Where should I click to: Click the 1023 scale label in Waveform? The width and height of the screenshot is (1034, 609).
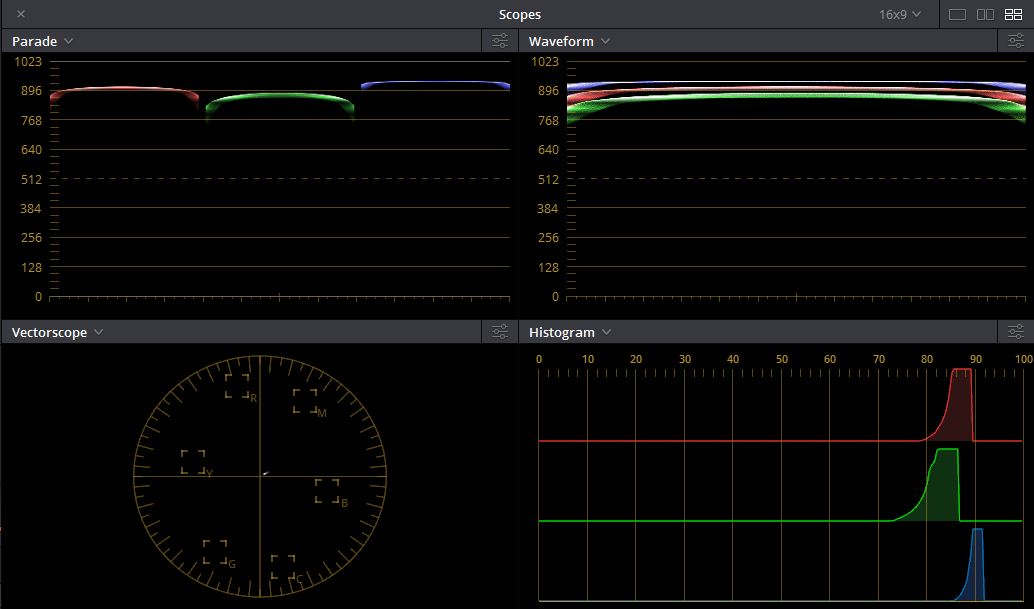(x=545, y=62)
